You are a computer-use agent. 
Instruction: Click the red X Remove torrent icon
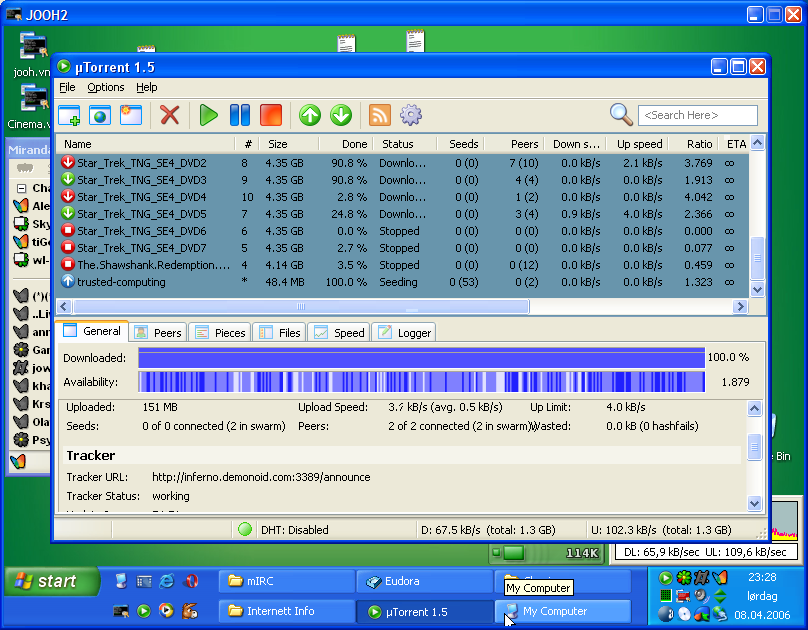tap(170, 115)
